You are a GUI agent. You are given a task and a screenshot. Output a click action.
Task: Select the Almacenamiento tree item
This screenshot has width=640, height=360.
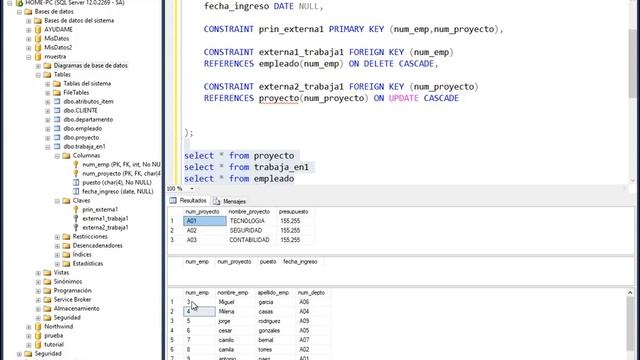pos(76,308)
